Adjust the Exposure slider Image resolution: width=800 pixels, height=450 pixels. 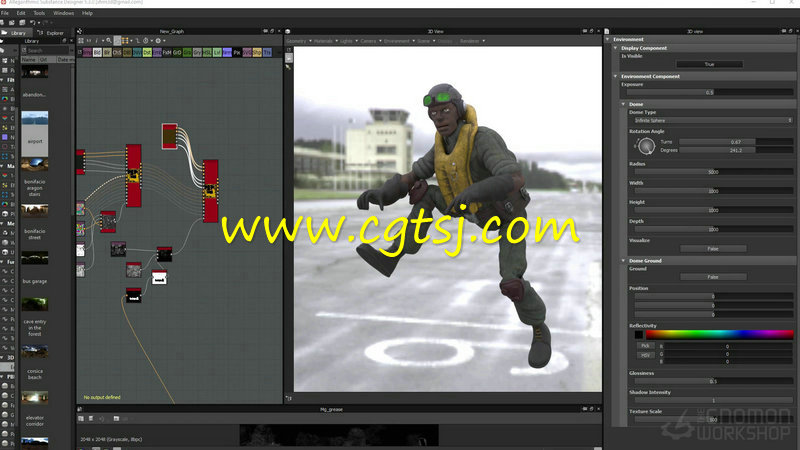point(709,92)
